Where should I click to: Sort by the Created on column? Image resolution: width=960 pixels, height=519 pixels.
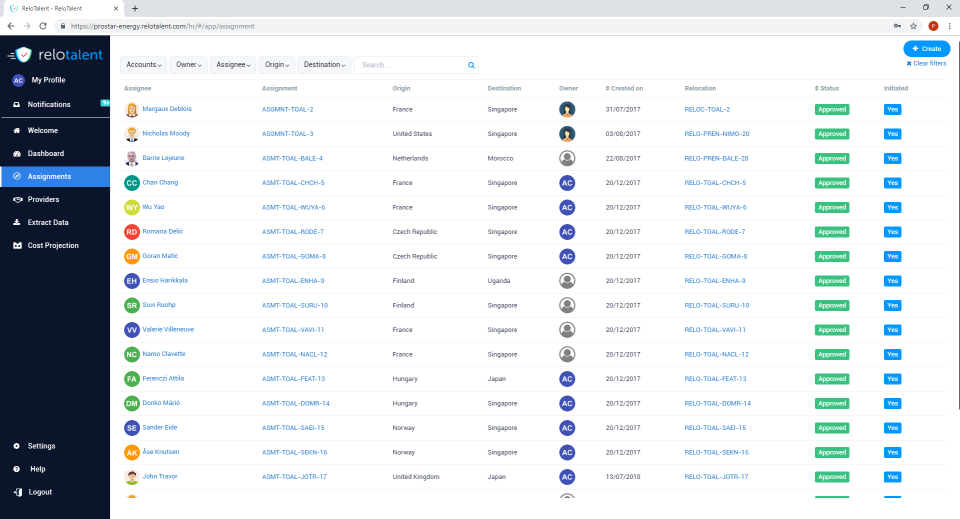click(x=624, y=89)
